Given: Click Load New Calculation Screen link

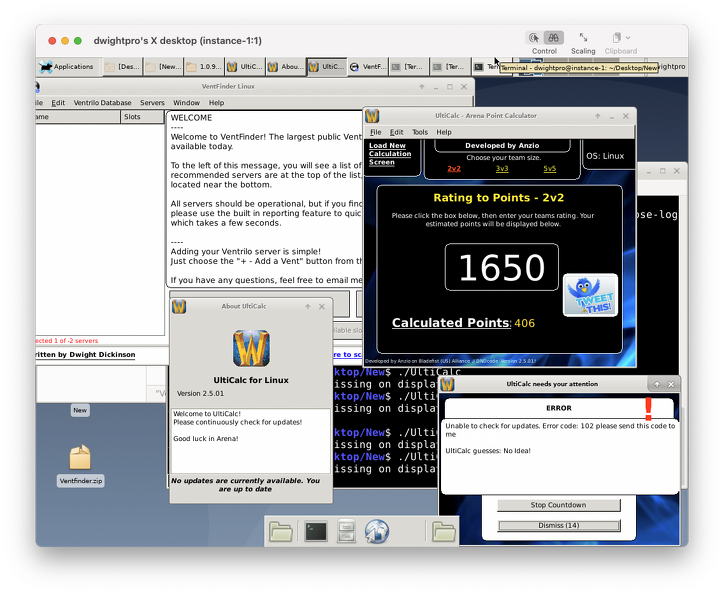Looking at the screenshot, I should pyautogui.click(x=389, y=154).
